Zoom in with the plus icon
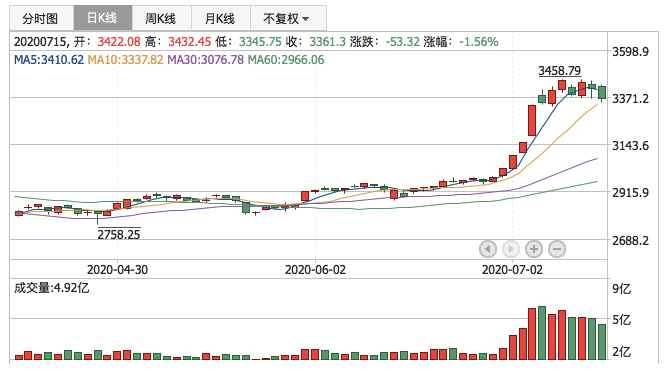This screenshot has width=664, height=371. [534, 249]
